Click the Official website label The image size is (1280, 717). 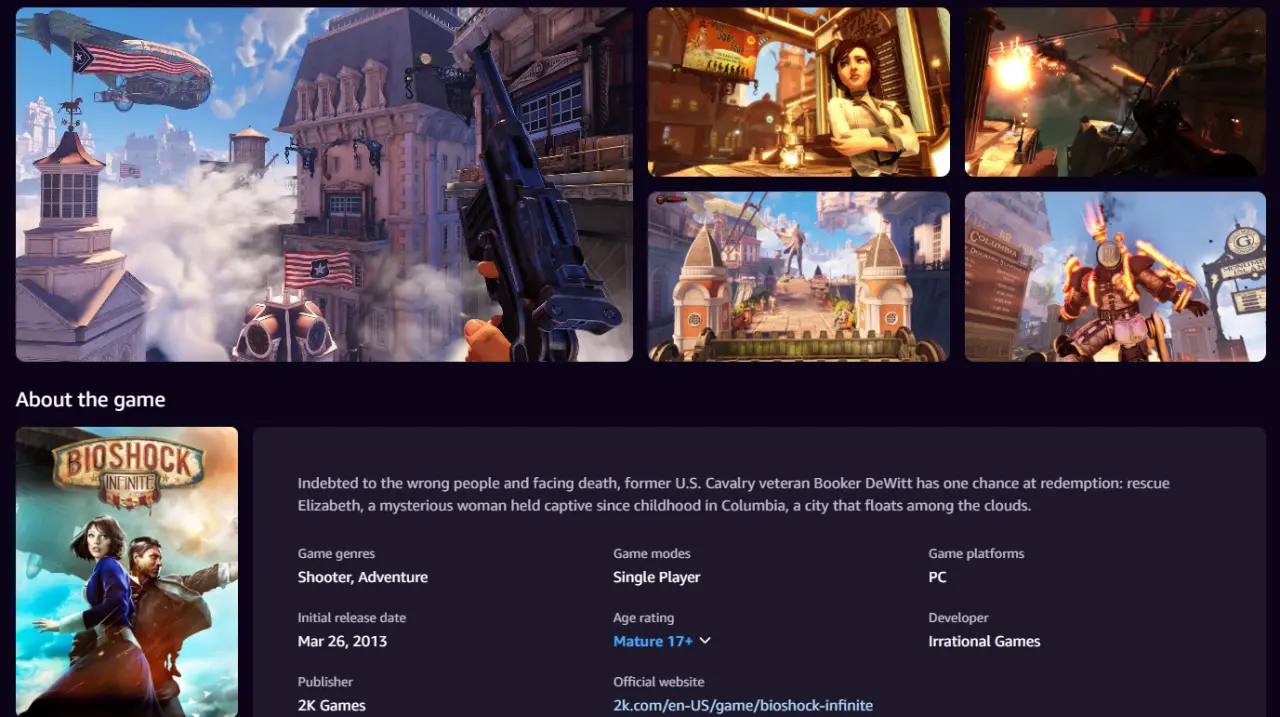pos(659,681)
